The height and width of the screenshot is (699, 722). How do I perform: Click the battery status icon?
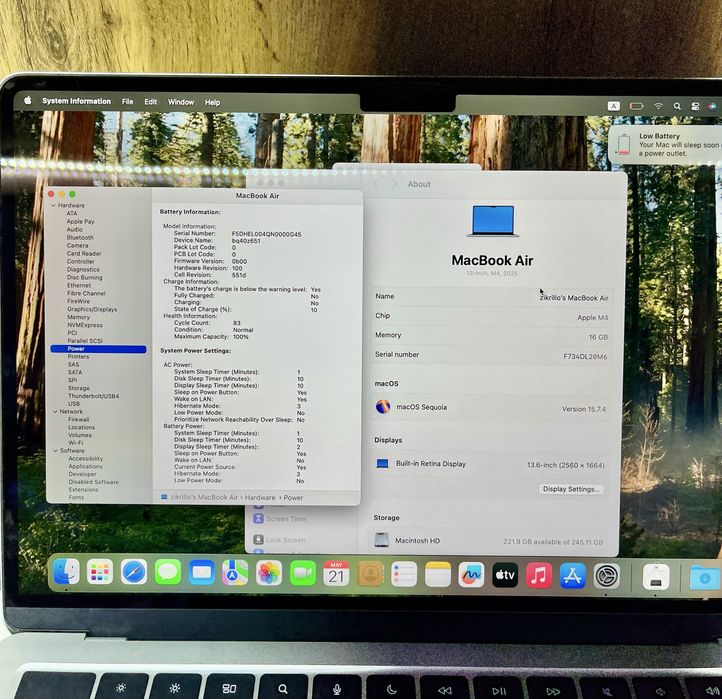[636, 106]
